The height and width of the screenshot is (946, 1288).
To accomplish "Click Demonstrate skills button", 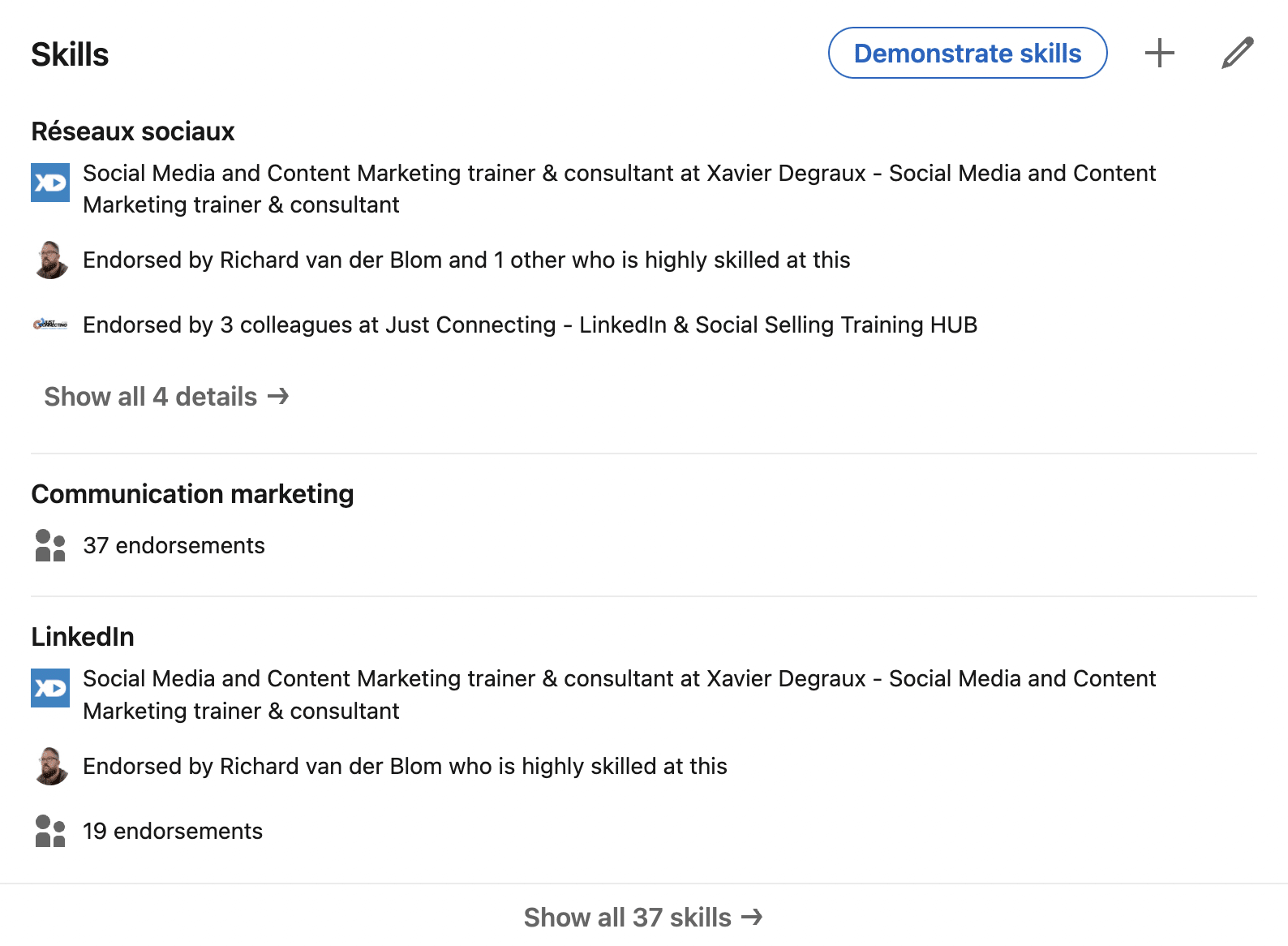I will (x=968, y=54).
